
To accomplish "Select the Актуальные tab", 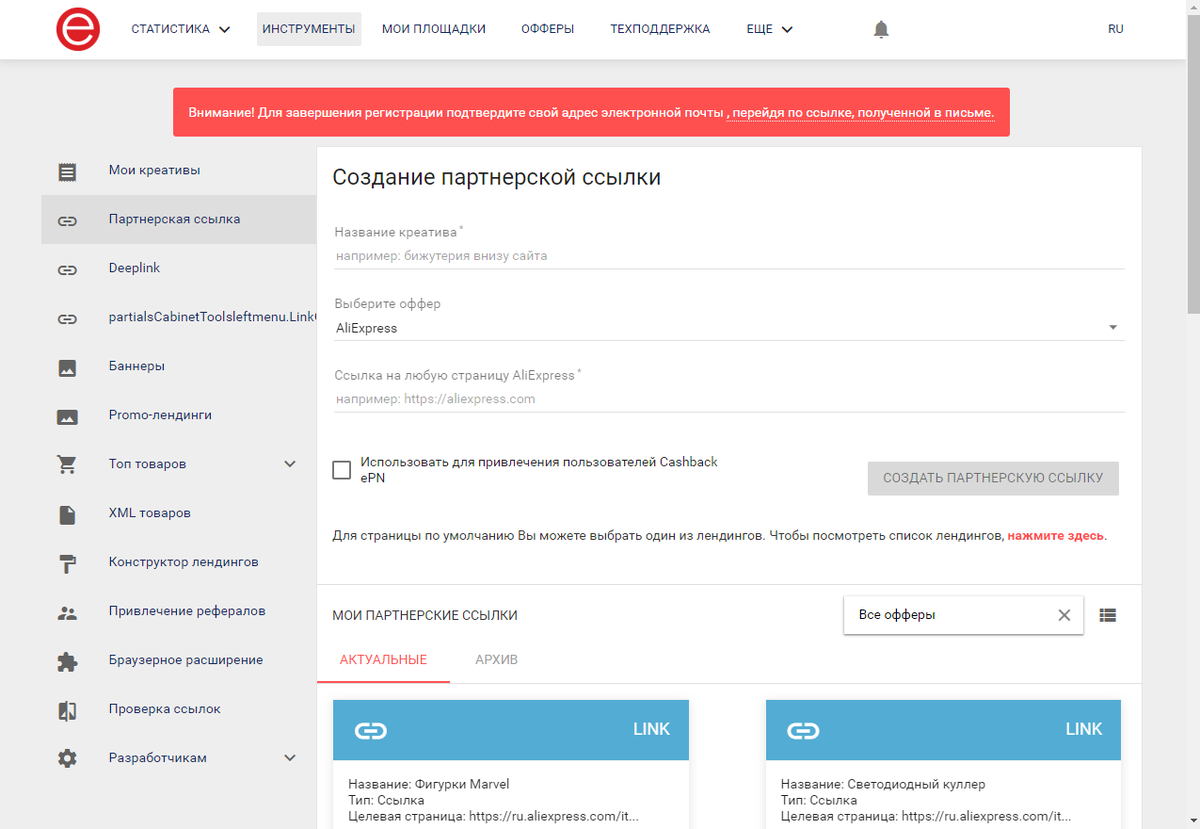I will [383, 660].
